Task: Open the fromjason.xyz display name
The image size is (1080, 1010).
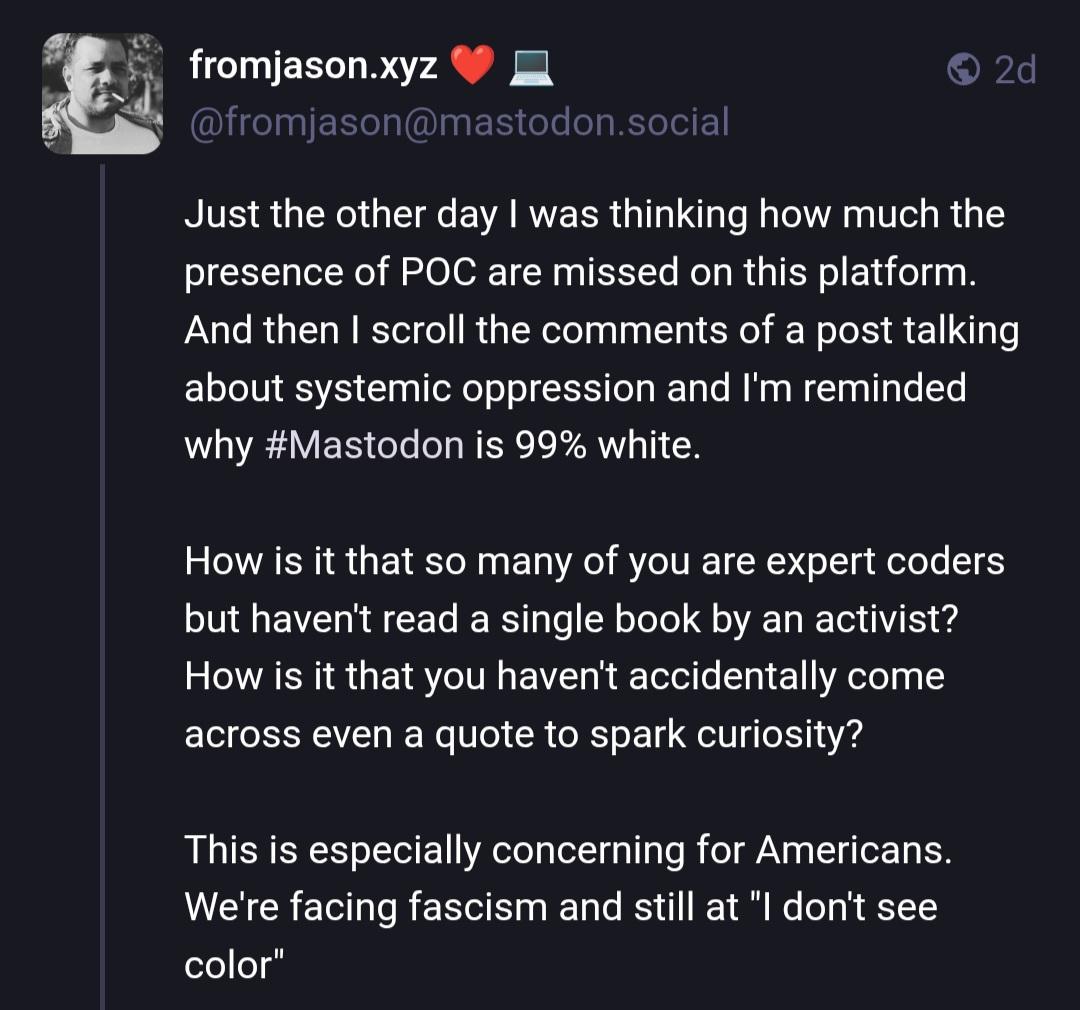Action: pyautogui.click(x=313, y=67)
